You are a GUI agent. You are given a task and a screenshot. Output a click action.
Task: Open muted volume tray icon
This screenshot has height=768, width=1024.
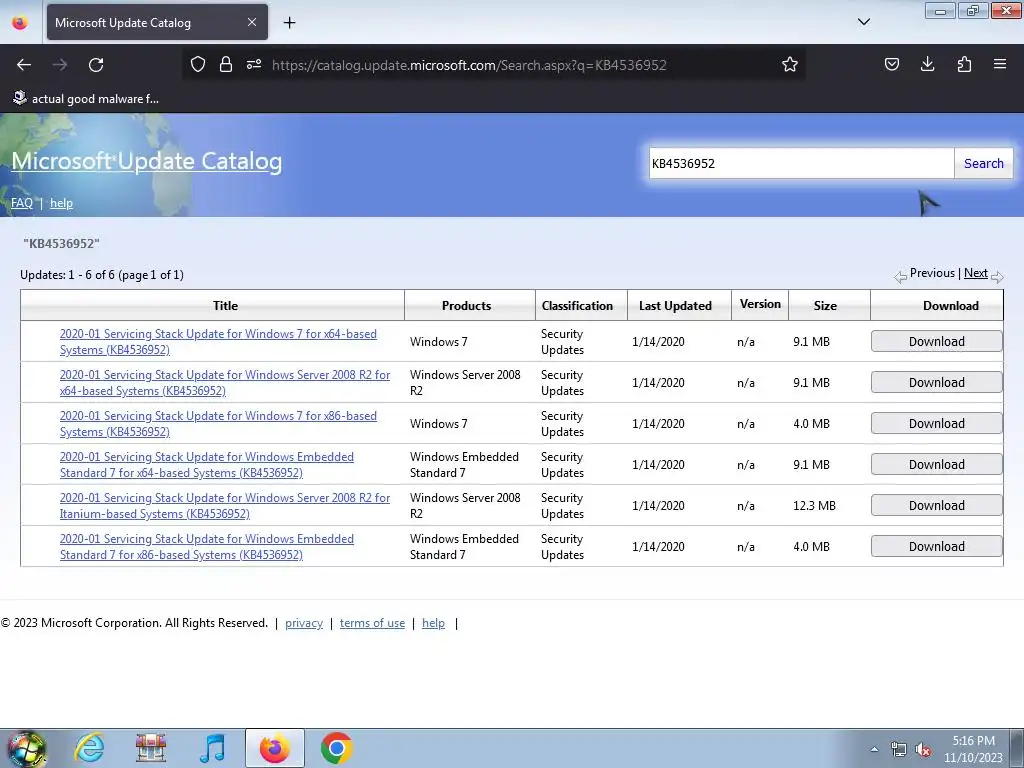923,750
